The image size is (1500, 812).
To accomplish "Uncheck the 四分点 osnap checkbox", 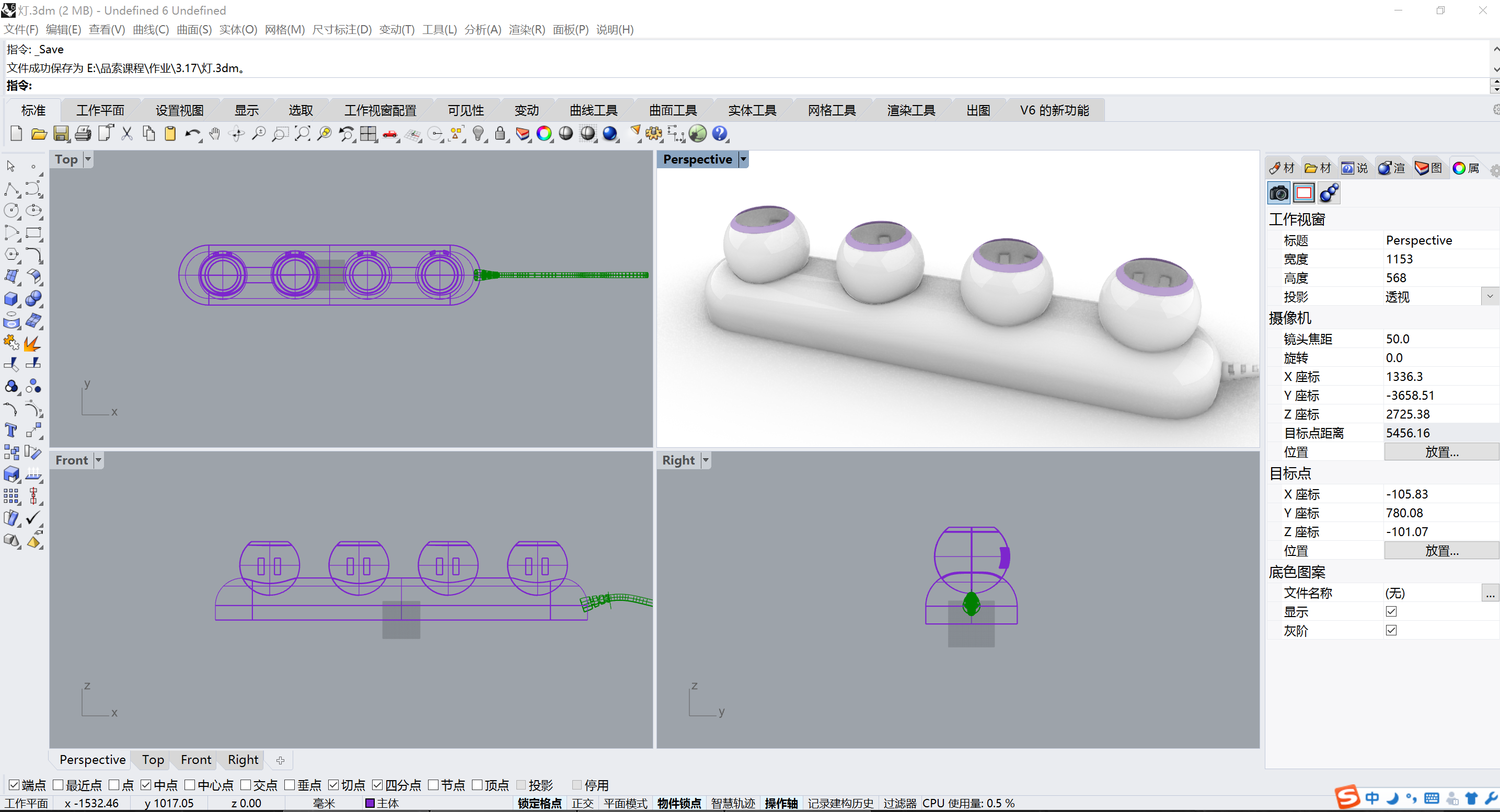I will pyautogui.click(x=378, y=785).
